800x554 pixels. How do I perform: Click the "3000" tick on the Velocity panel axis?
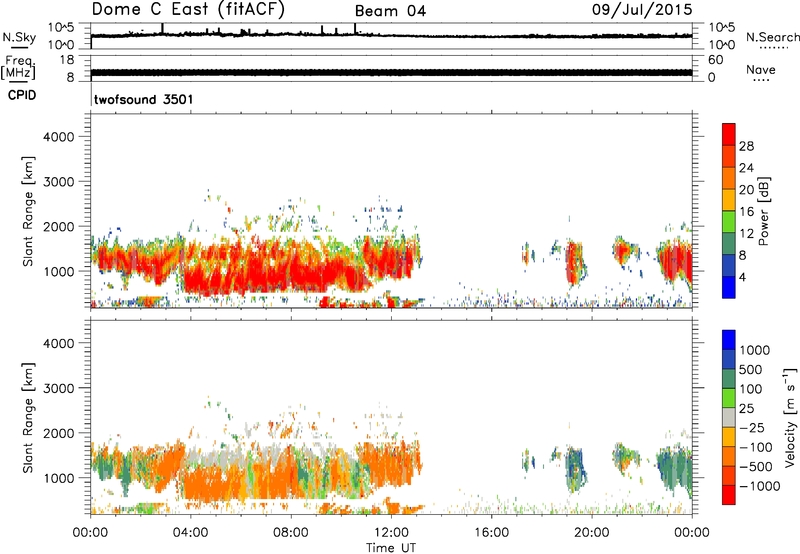click(59, 388)
